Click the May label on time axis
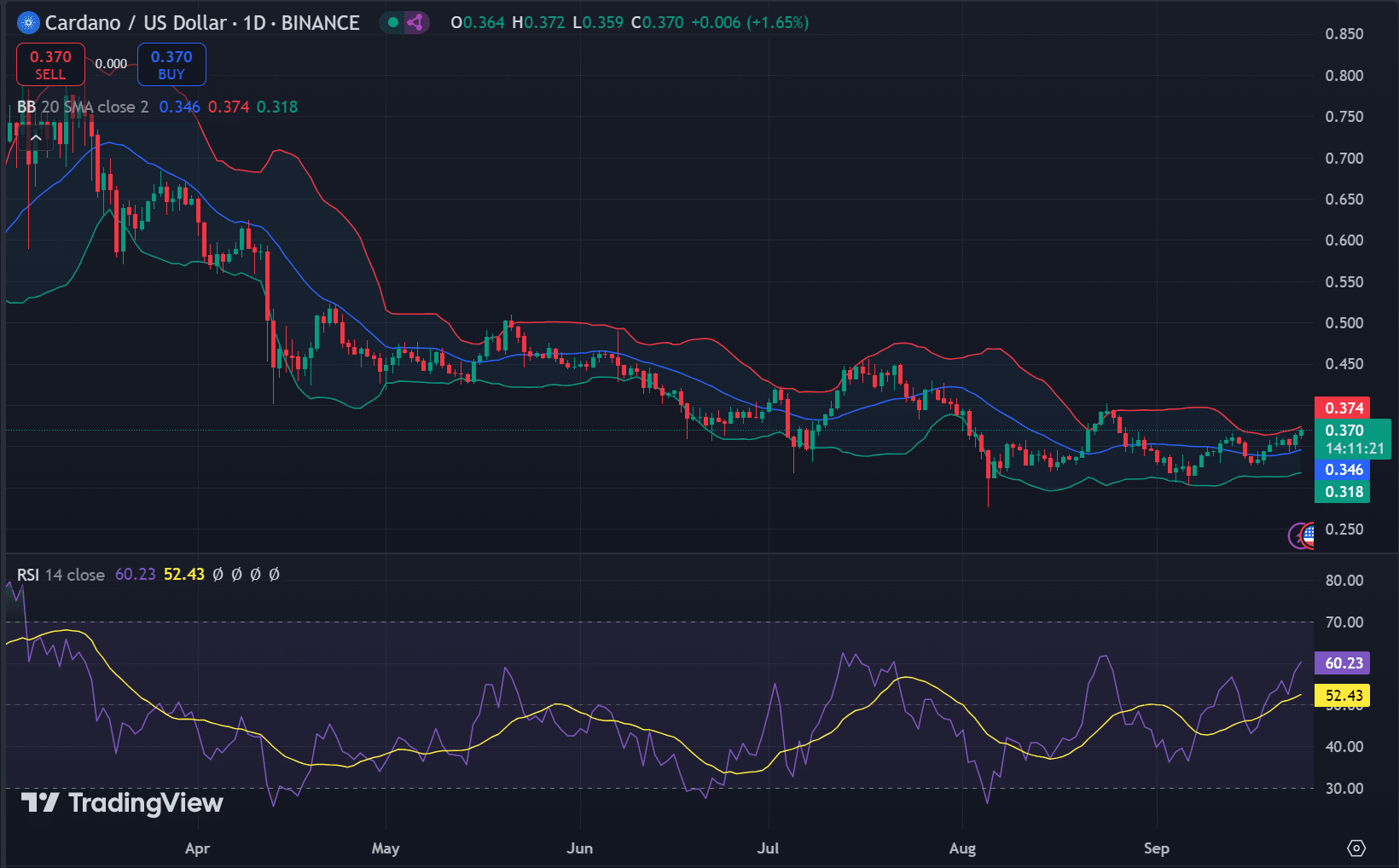This screenshot has width=1399, height=868. pyautogui.click(x=386, y=848)
